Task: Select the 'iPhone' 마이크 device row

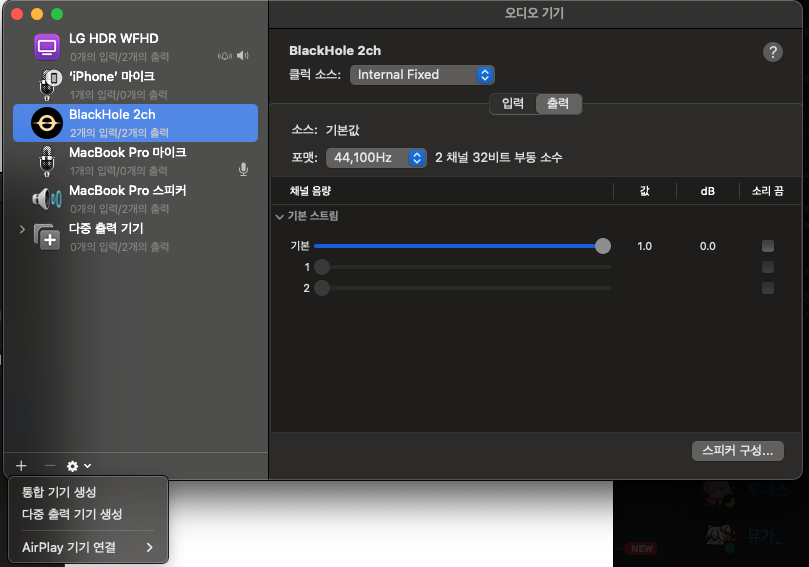Action: (135, 85)
